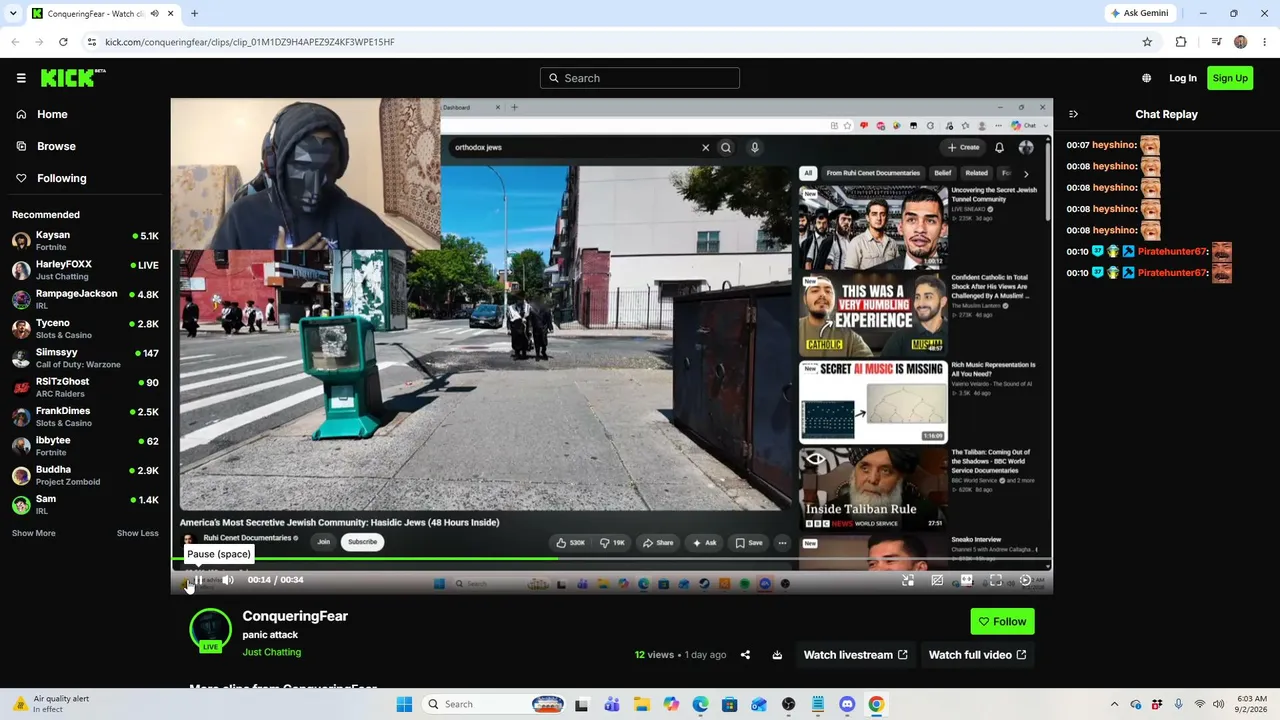The width and height of the screenshot is (1280, 720).
Task: Select RSiTzGhost ARC Raiders channel
Action: tap(85, 387)
